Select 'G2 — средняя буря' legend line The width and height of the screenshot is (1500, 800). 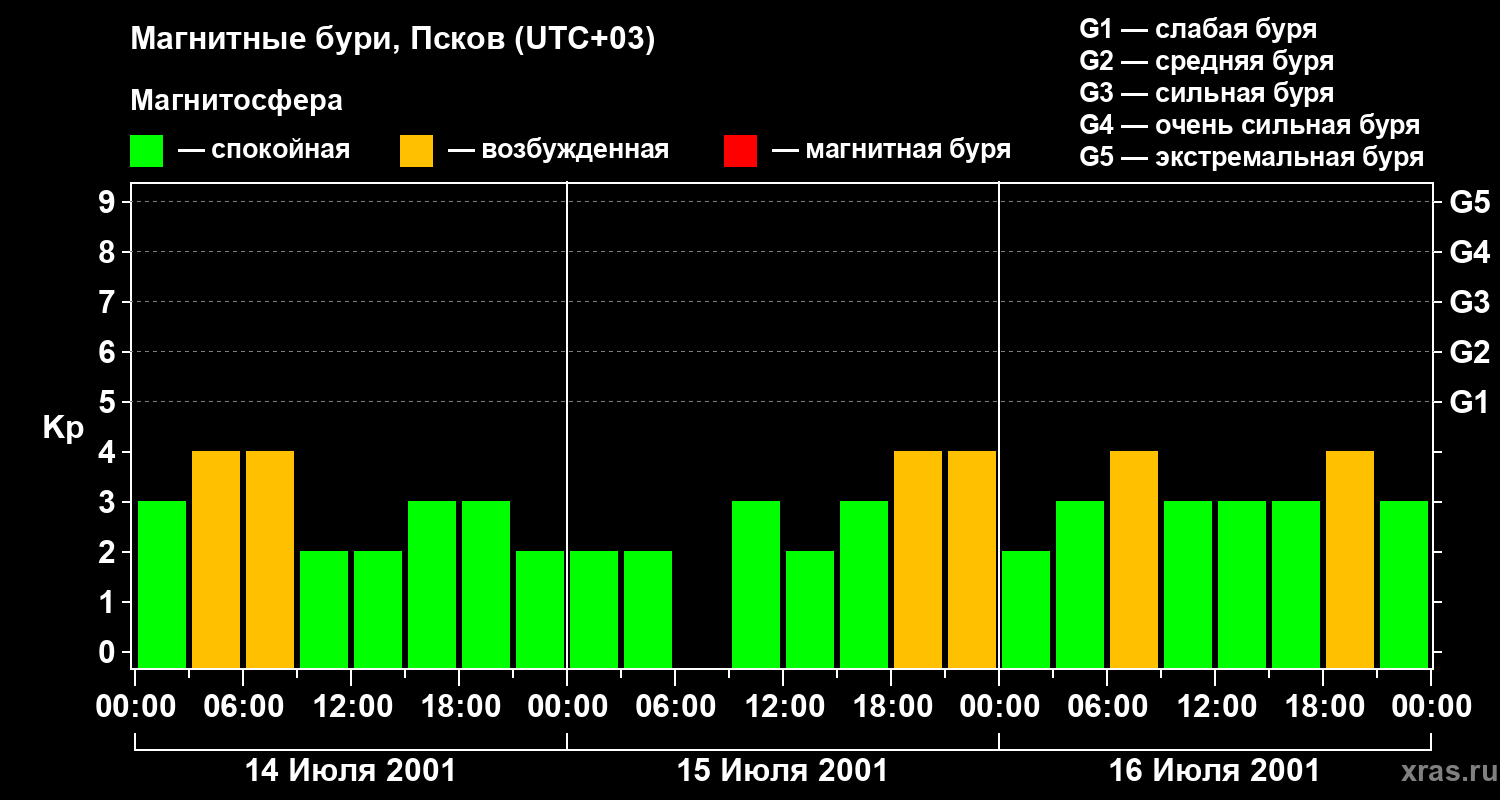[x=1207, y=61]
